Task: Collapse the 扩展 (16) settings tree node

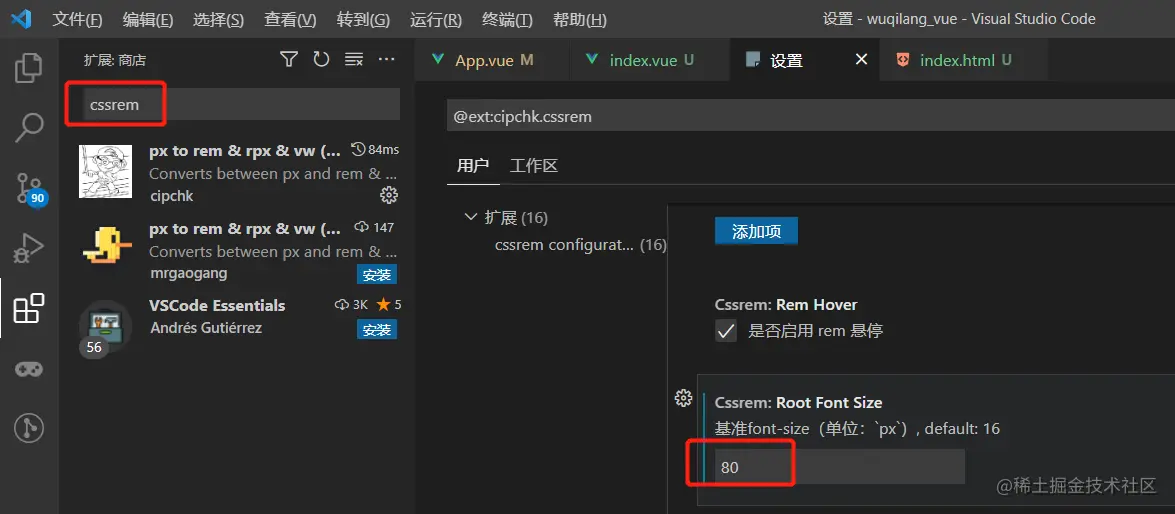Action: pyautogui.click(x=471, y=217)
